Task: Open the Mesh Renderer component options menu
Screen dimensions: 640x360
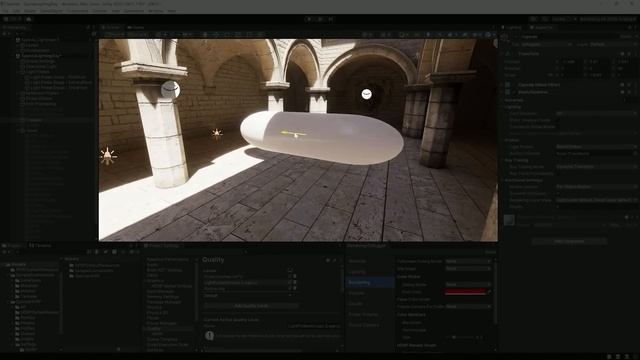Action: click(636, 92)
